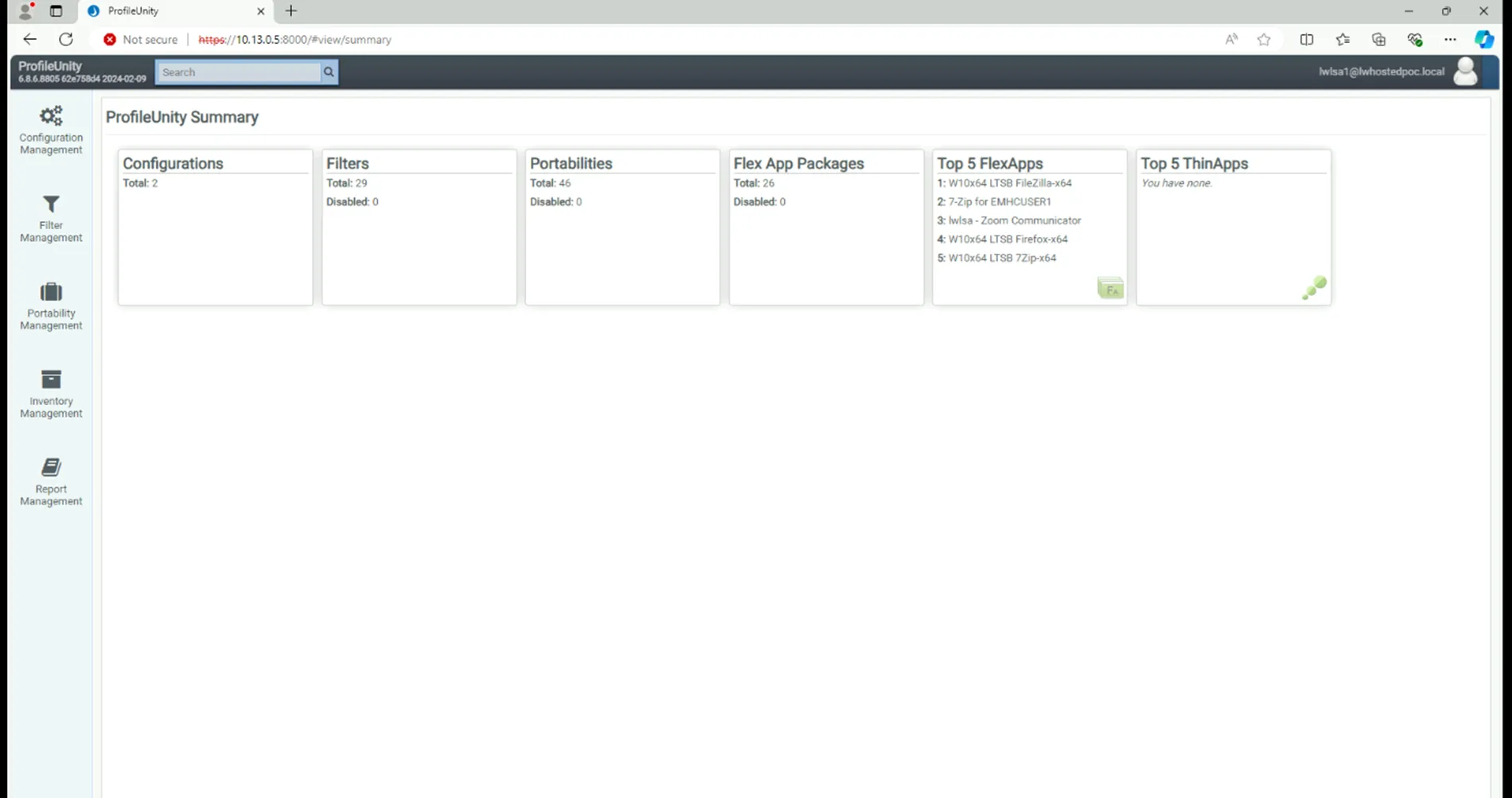Screen dimensions: 1512x798
Task: Open the Configurations summary card
Action: (216, 227)
